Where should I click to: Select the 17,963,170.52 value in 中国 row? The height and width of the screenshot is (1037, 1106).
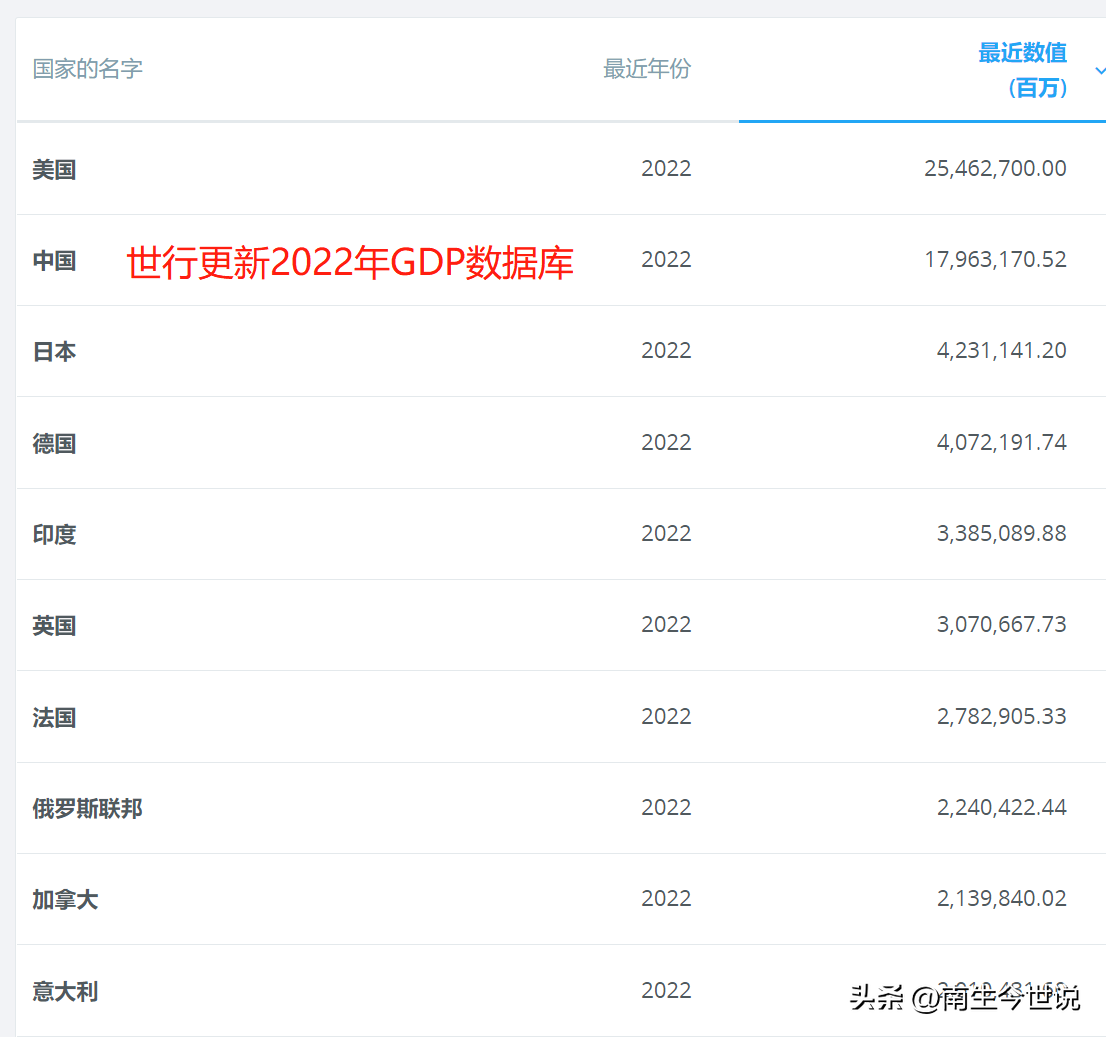[995, 259]
